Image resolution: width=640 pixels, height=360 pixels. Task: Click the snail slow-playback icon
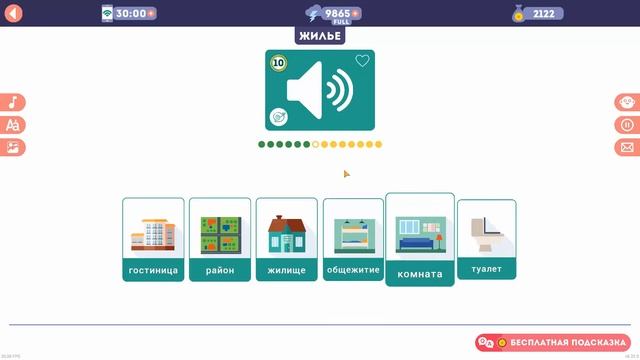coord(279,117)
